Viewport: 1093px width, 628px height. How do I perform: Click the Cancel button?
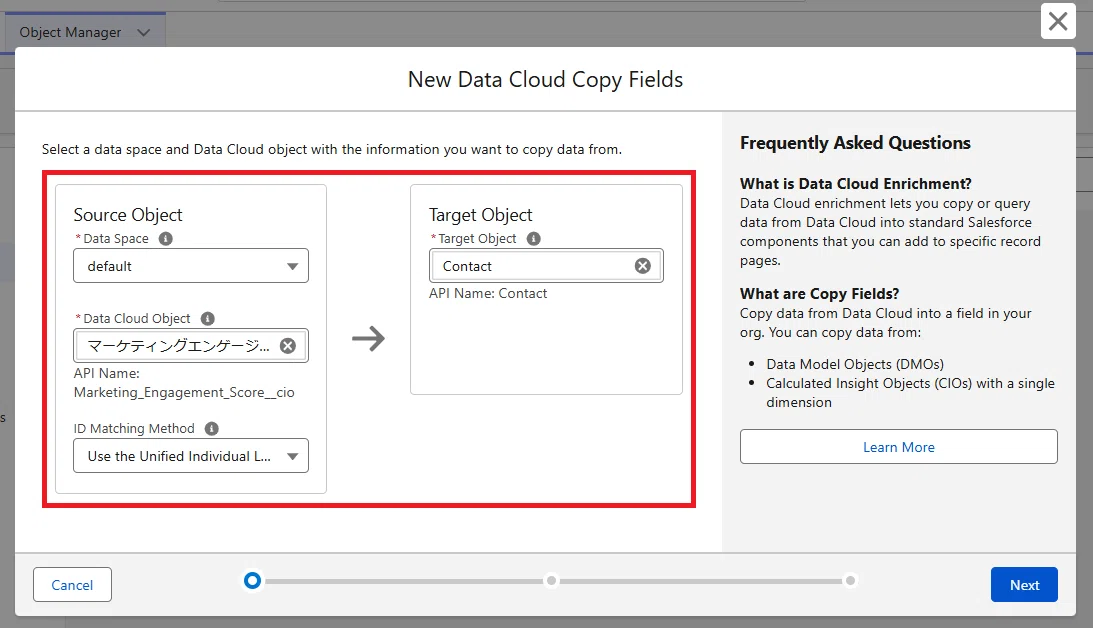point(72,585)
